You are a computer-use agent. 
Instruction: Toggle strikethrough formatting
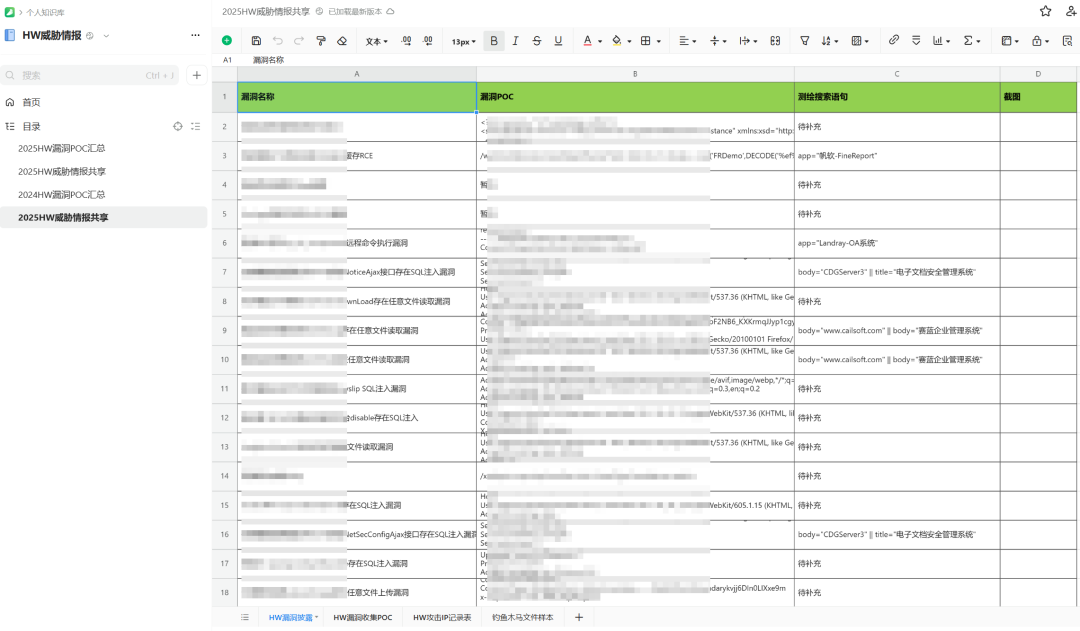click(537, 41)
